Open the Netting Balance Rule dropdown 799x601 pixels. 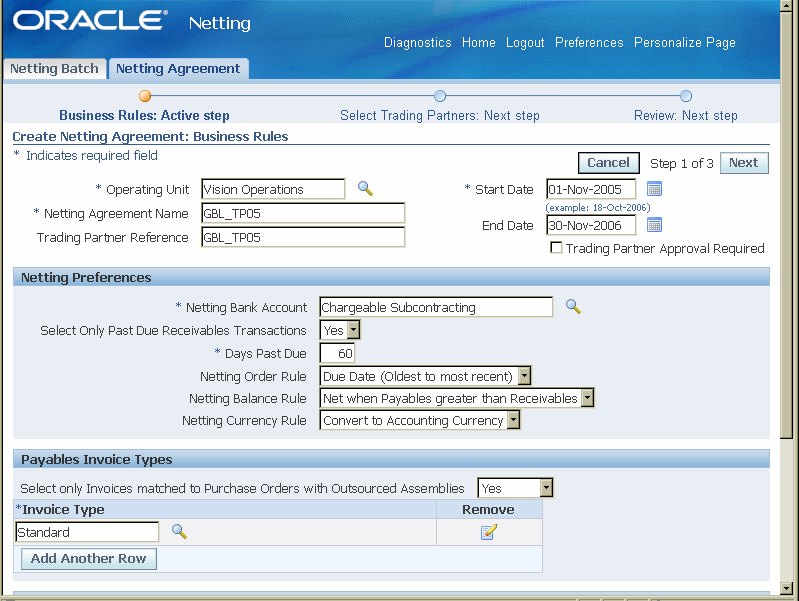tap(457, 398)
